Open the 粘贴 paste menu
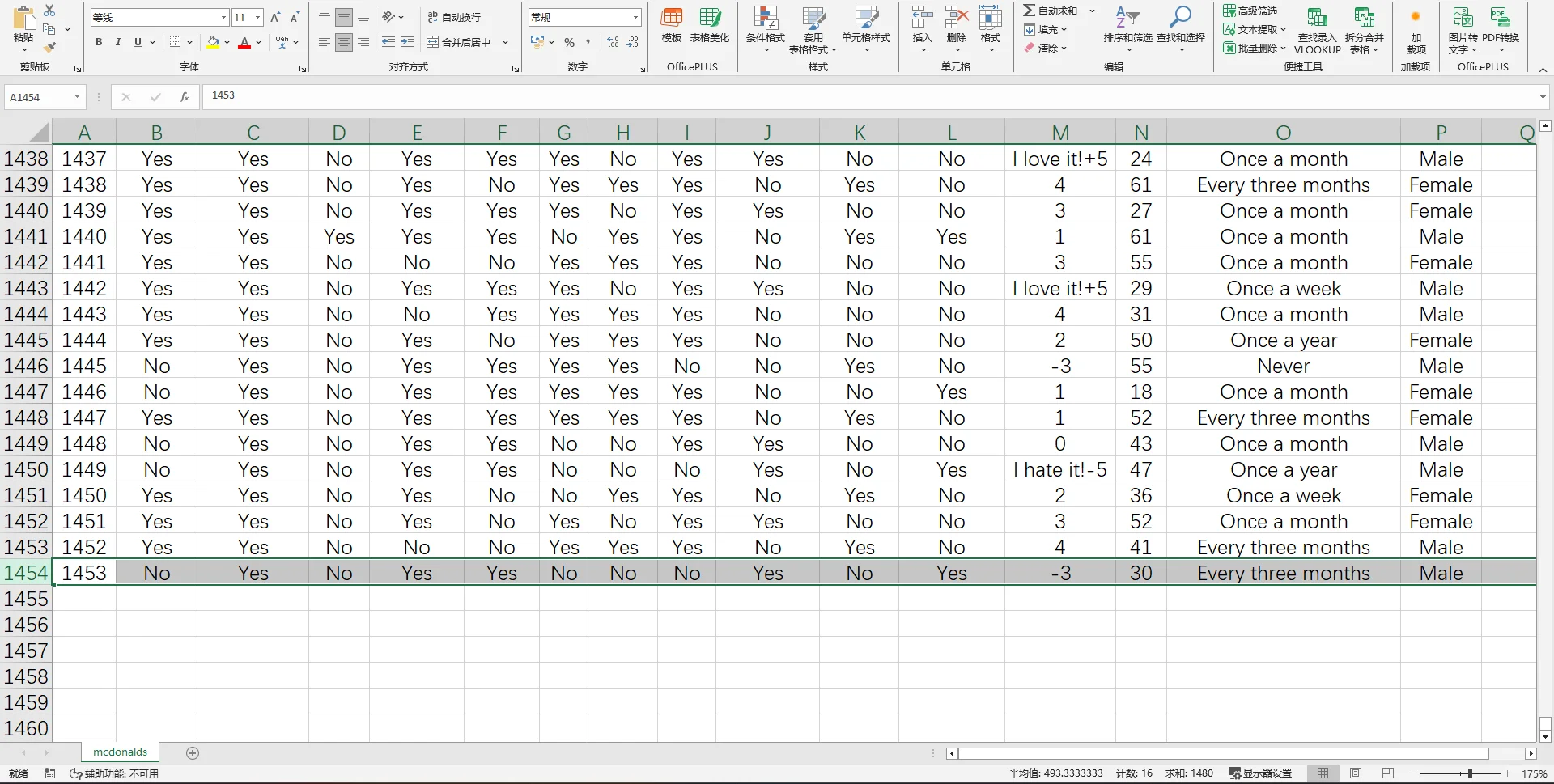 coord(23,31)
